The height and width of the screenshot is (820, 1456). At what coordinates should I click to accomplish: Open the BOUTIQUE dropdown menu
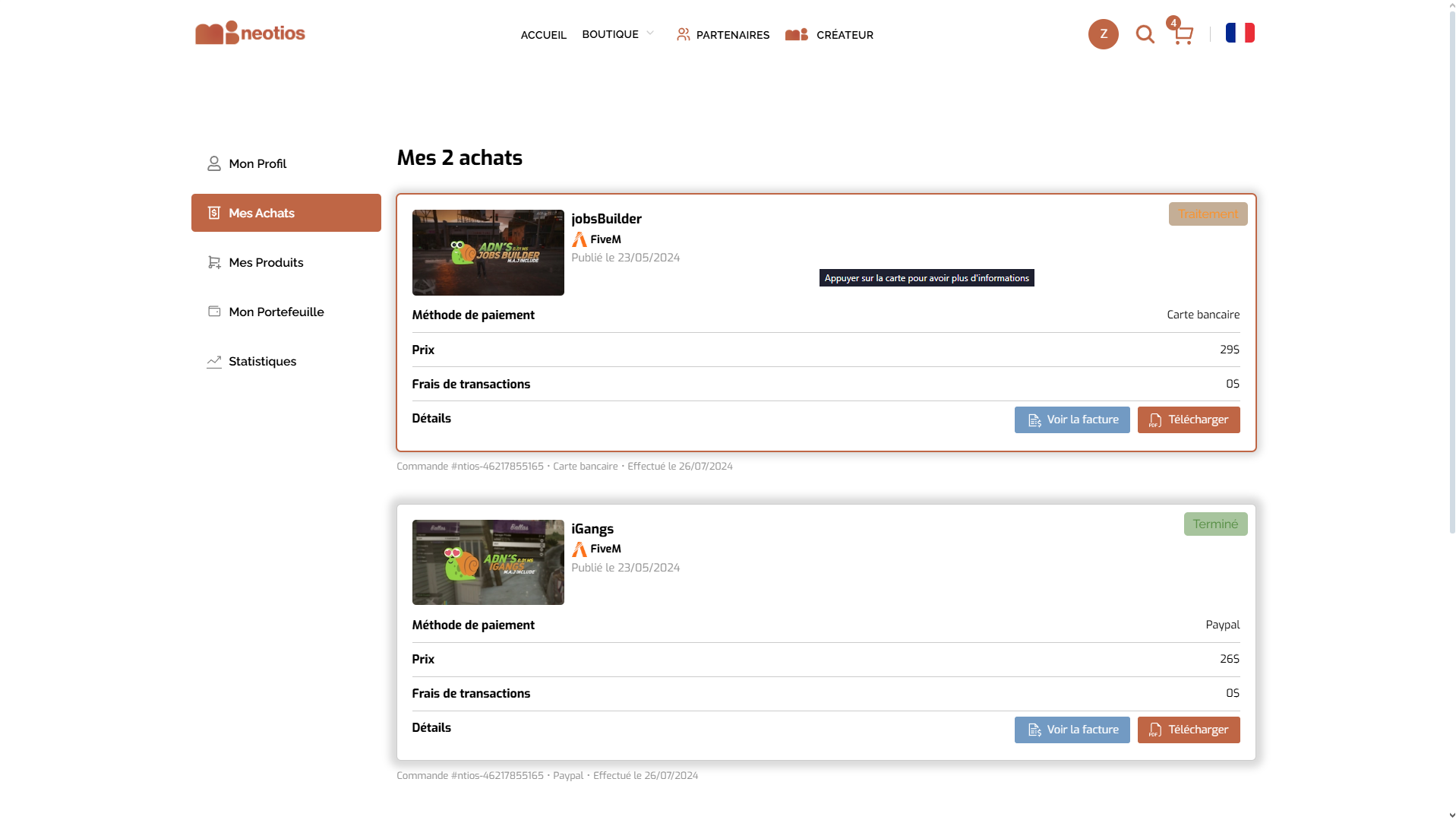pyautogui.click(x=617, y=34)
